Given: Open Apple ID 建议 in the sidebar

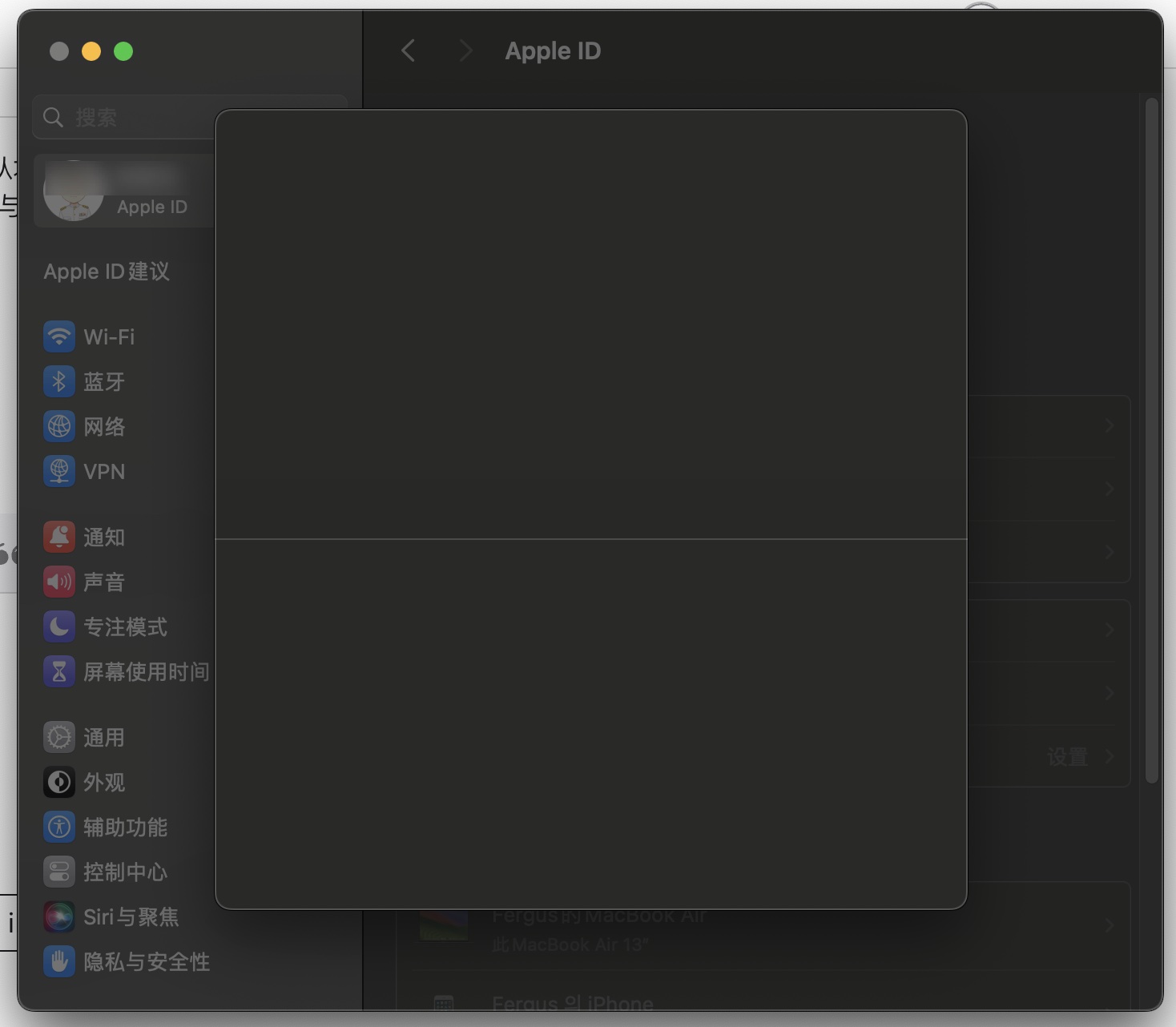Looking at the screenshot, I should click(107, 272).
